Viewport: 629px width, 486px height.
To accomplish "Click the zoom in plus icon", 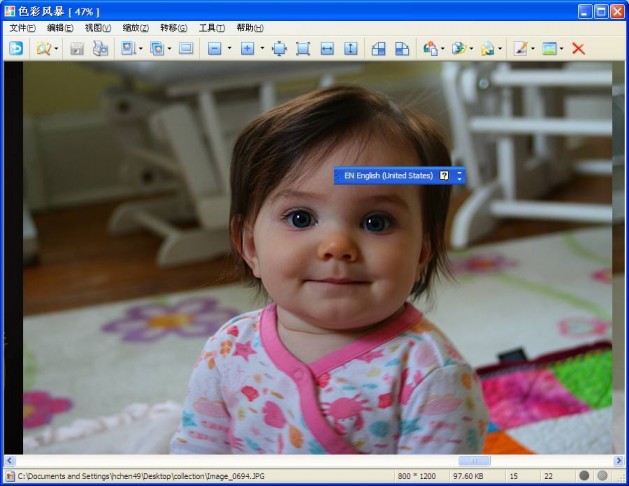I will tap(247, 48).
